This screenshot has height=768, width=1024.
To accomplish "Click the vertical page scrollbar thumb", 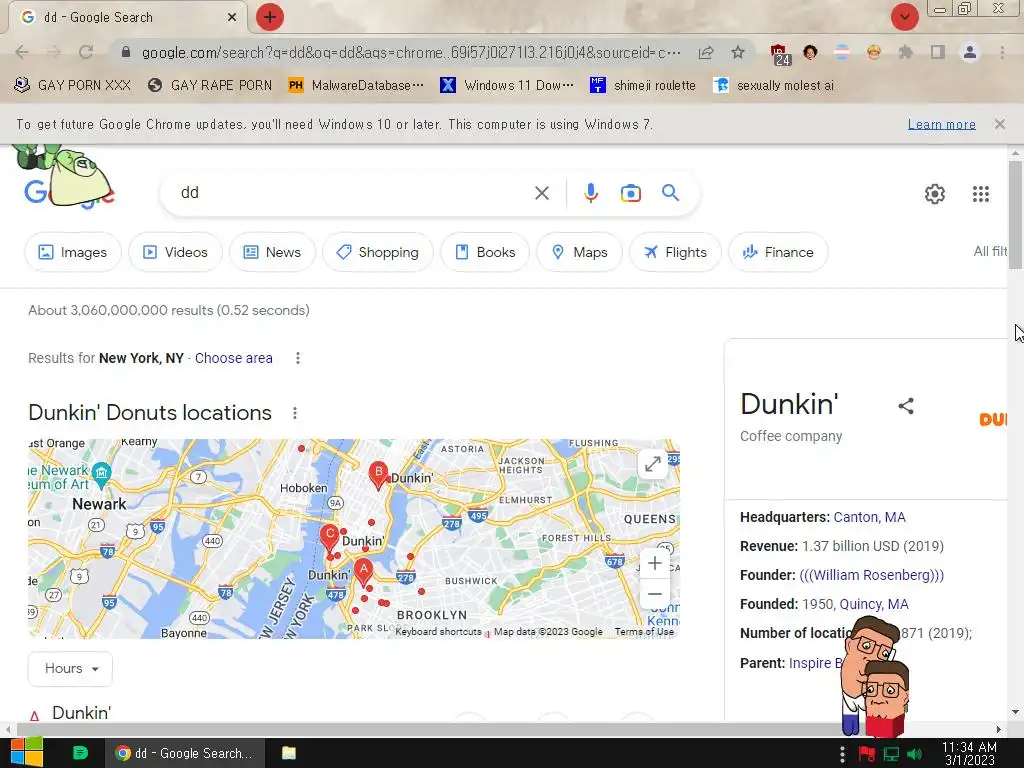I will tap(1015, 214).
